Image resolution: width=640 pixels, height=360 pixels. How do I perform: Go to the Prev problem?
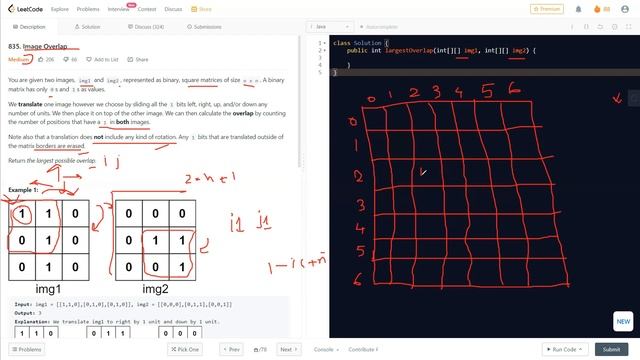pos(231,349)
